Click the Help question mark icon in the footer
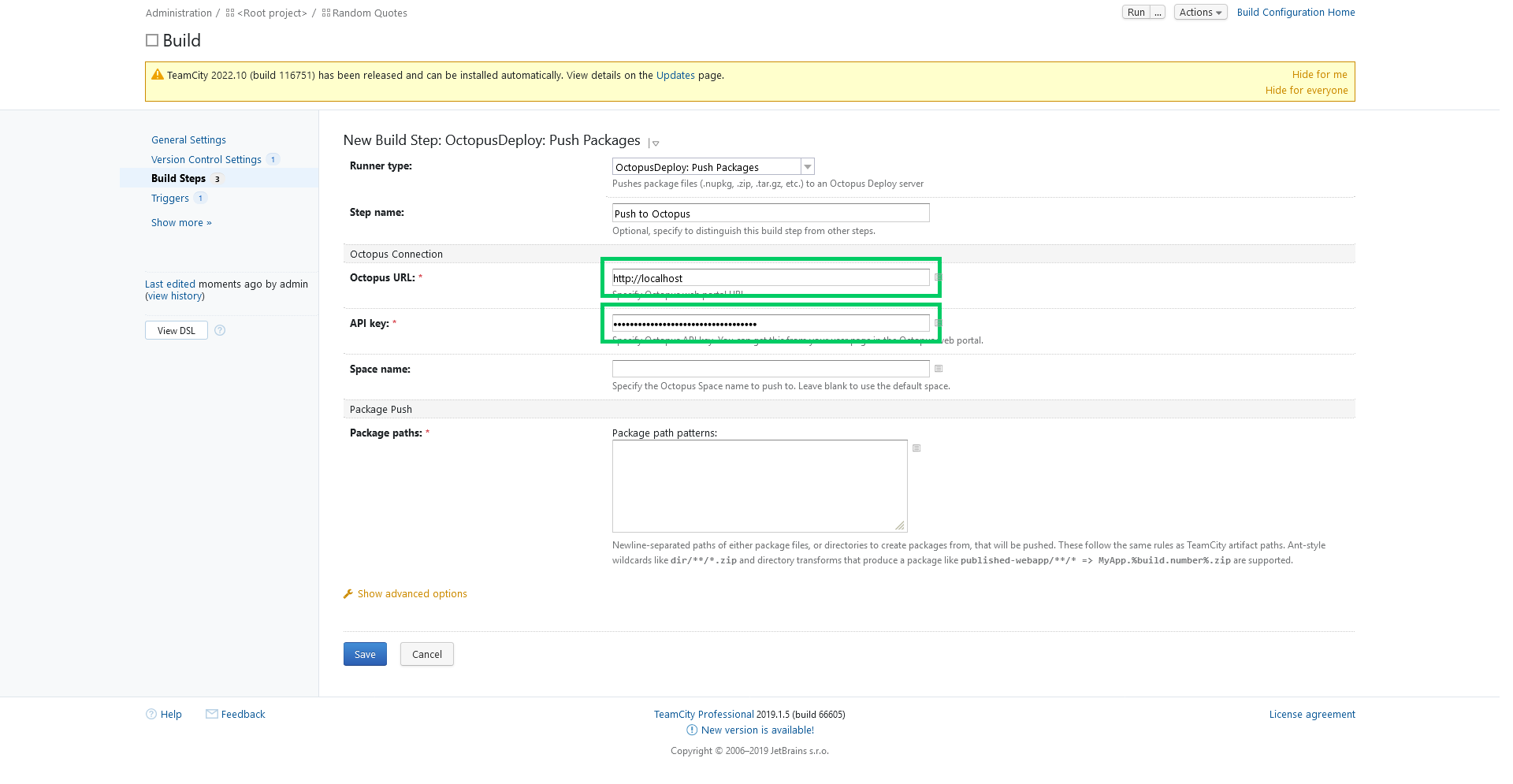1513x784 pixels. click(151, 714)
